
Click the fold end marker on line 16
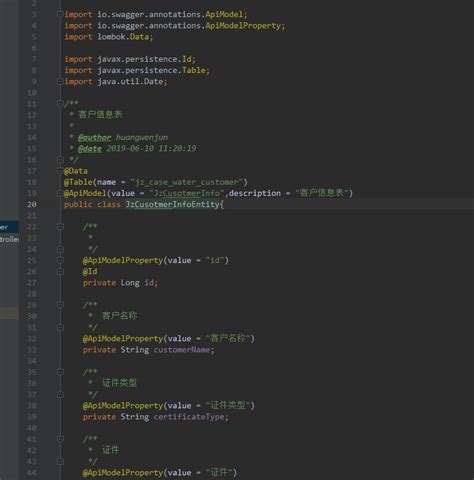click(60, 160)
